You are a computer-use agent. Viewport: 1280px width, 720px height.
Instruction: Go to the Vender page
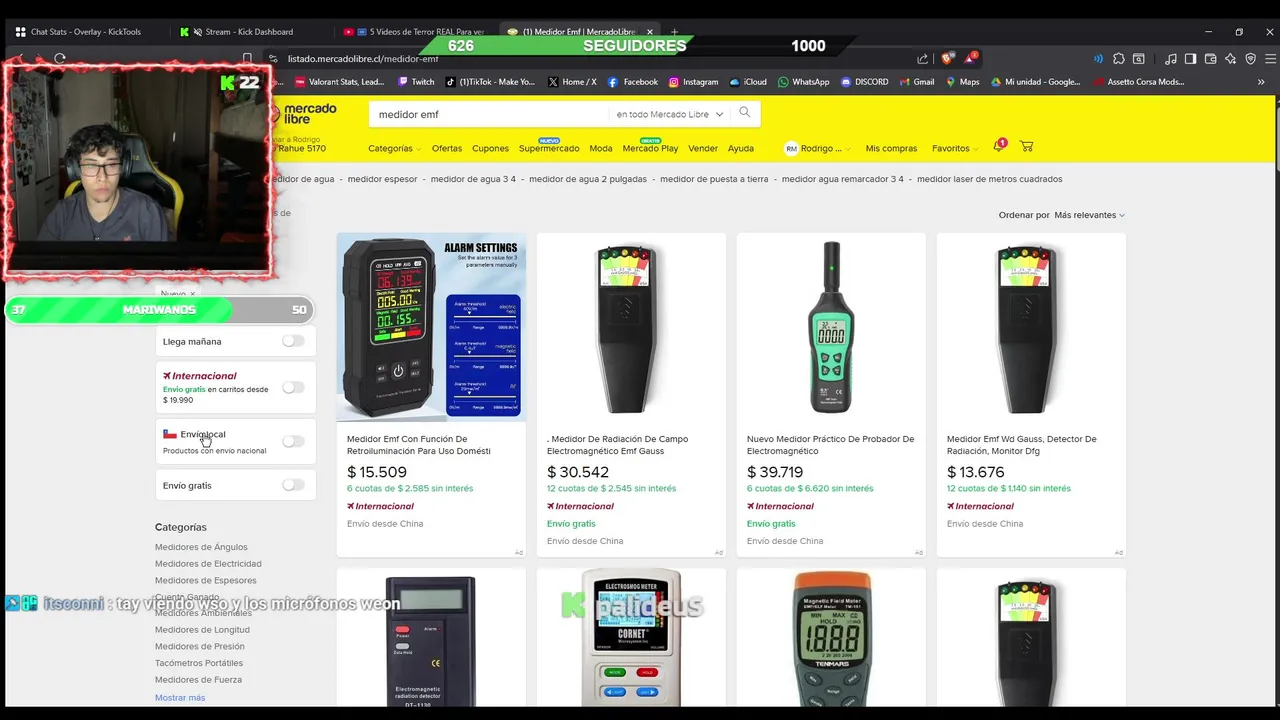(x=703, y=148)
